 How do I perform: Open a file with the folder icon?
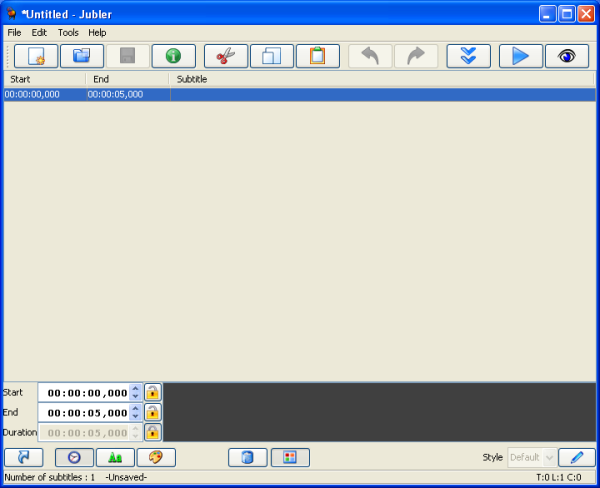(x=82, y=56)
